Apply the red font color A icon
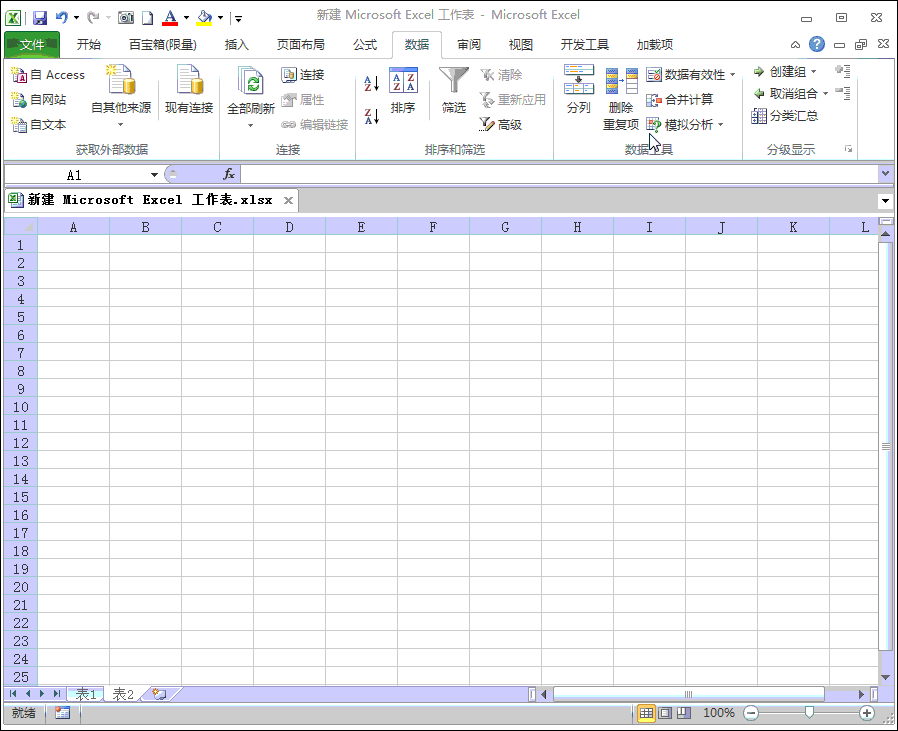This screenshot has width=898, height=731. 170,18
